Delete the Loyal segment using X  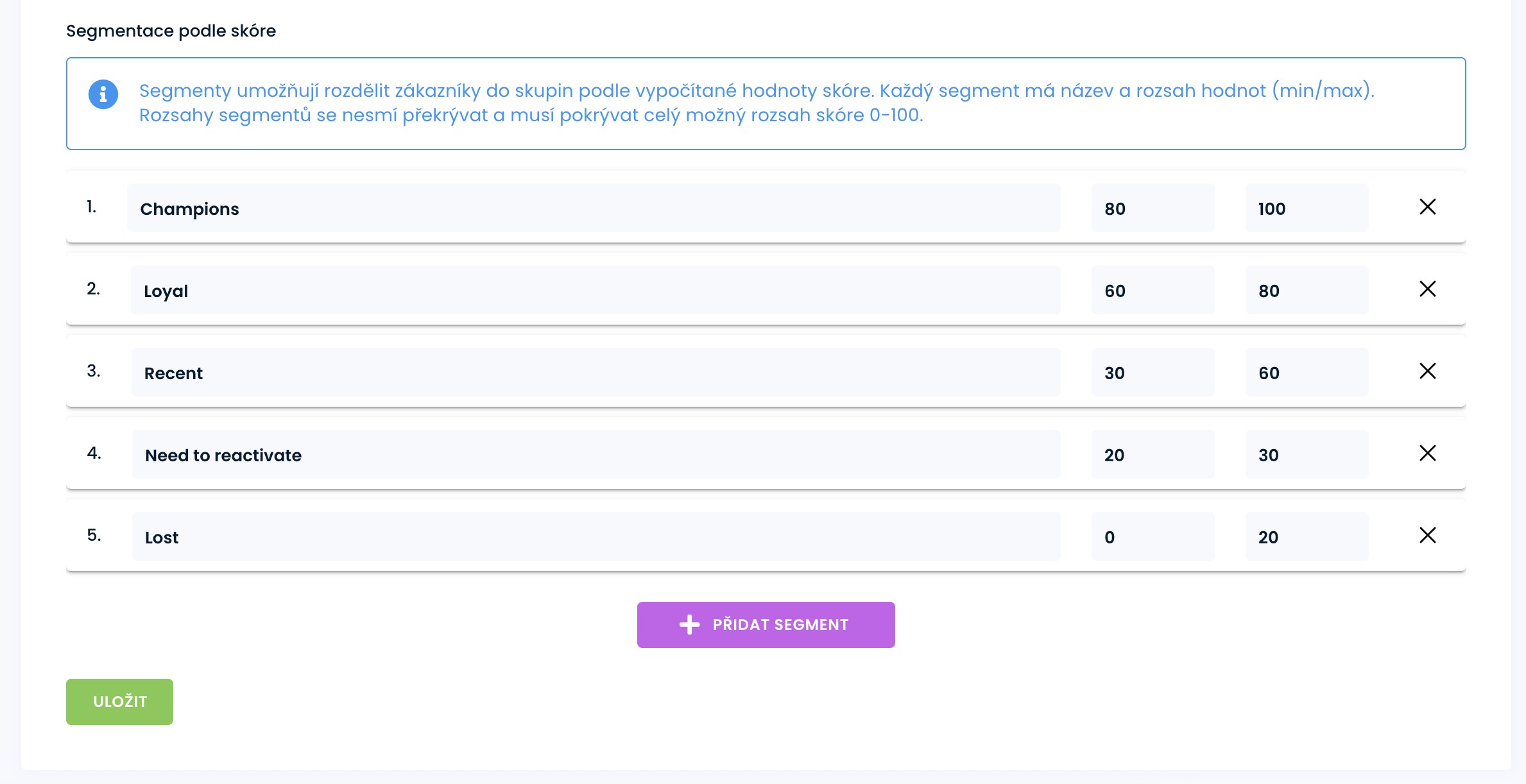pyautogui.click(x=1427, y=289)
